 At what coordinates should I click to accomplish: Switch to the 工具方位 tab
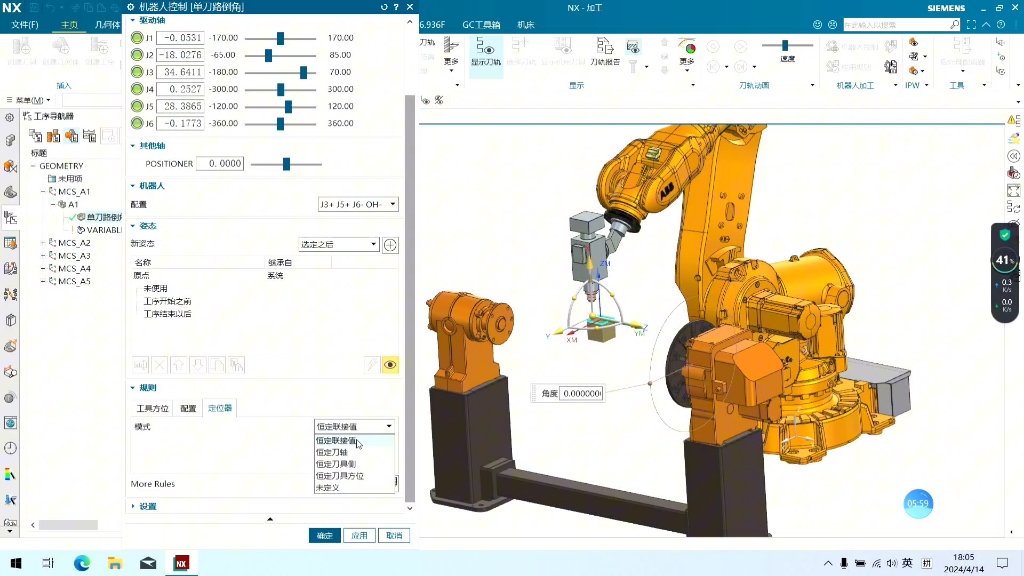[x=152, y=408]
